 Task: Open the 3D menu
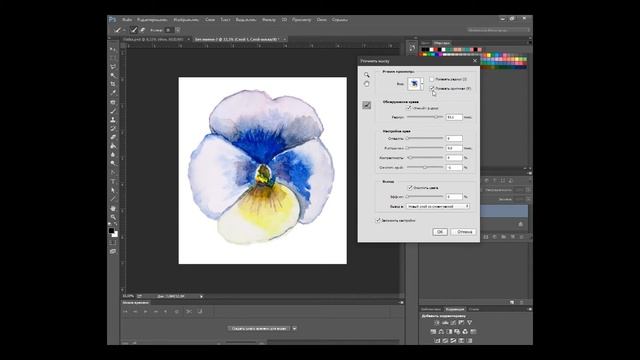284,20
